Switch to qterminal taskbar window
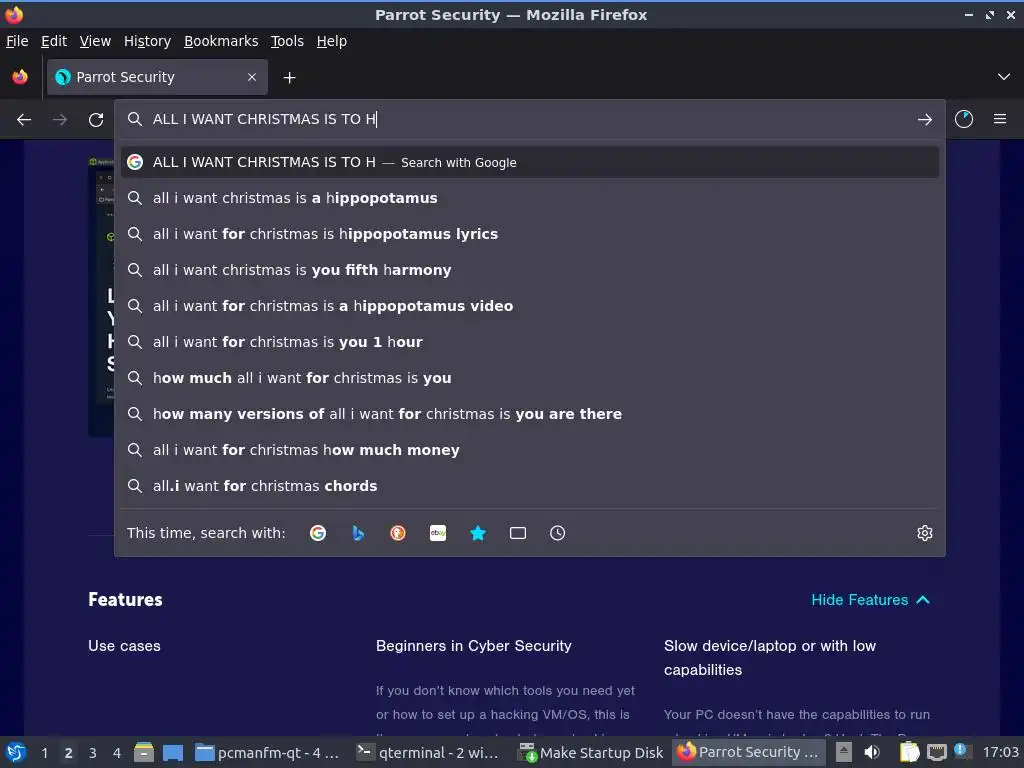The height and width of the screenshot is (768, 1024). point(429,752)
